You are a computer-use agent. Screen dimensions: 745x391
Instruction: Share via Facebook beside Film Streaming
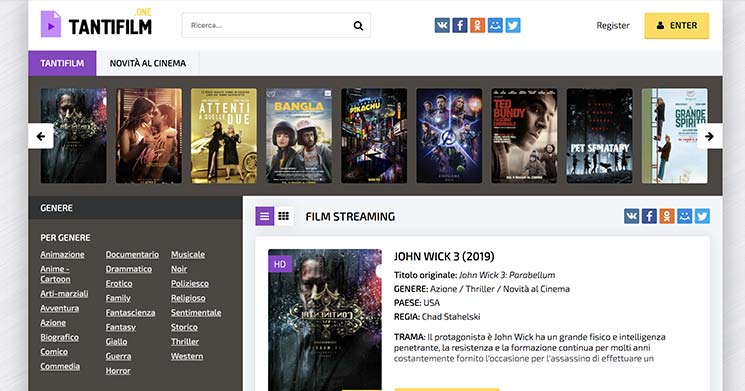pyautogui.click(x=649, y=216)
